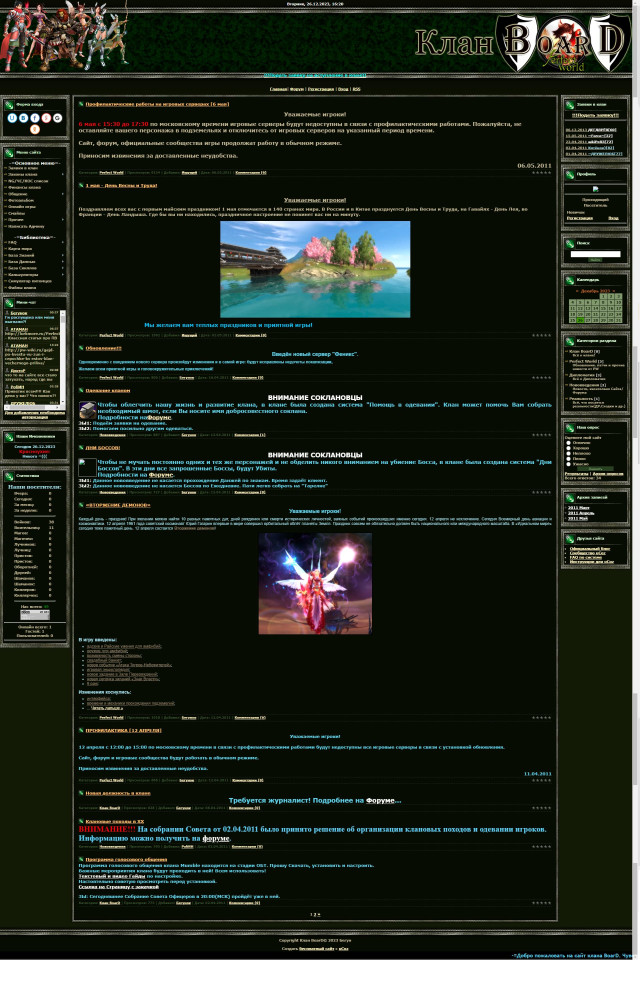Viewport: 640px width, 1000px height.
Task: Click the mini-chat vertical scrollbar
Action: 63,357
